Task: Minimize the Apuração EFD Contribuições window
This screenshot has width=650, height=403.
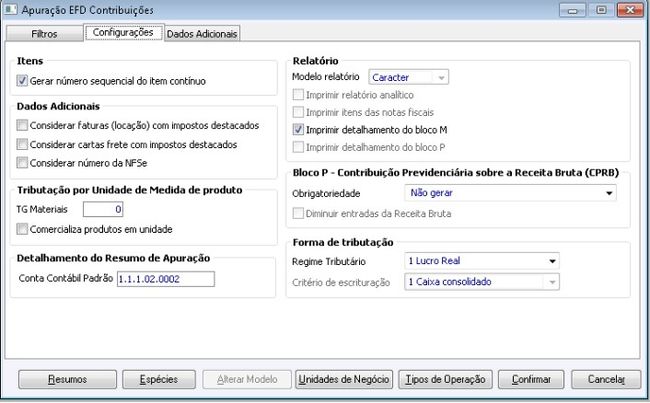Action: point(572,10)
